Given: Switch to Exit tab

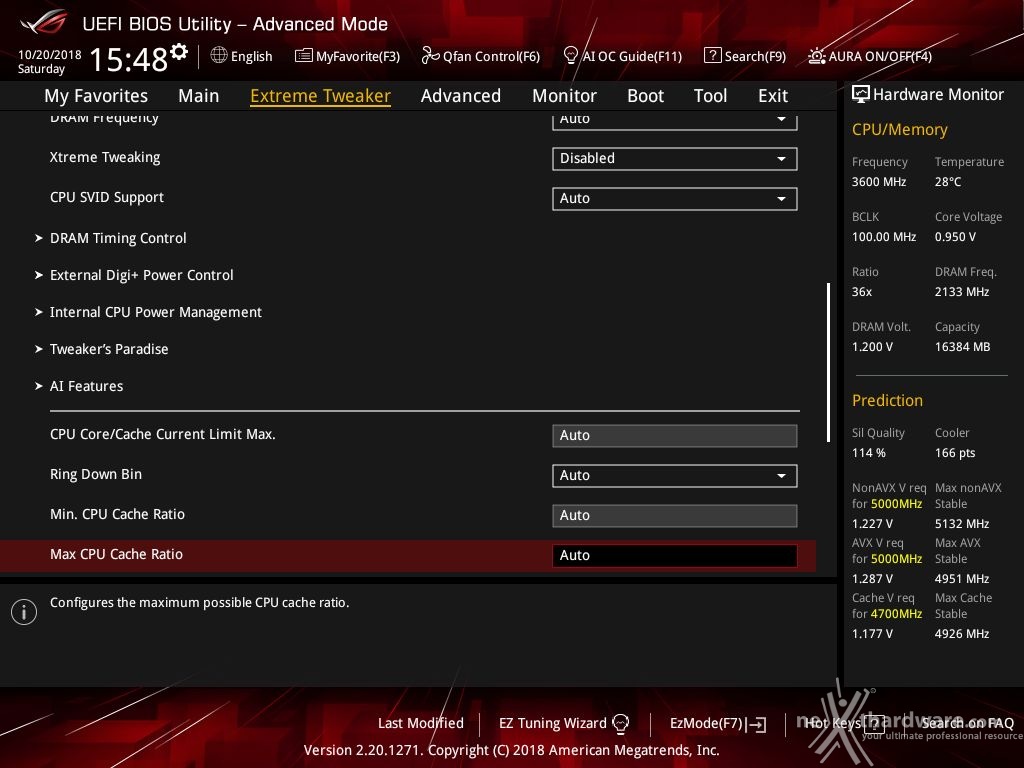Looking at the screenshot, I should [x=773, y=96].
